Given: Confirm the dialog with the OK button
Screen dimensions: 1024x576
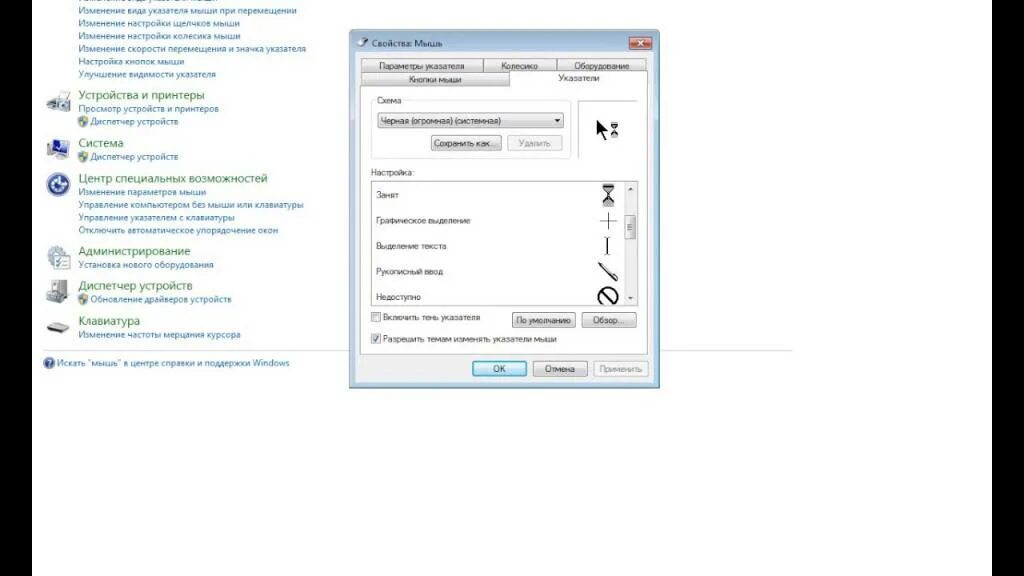Looking at the screenshot, I should click(x=499, y=369).
